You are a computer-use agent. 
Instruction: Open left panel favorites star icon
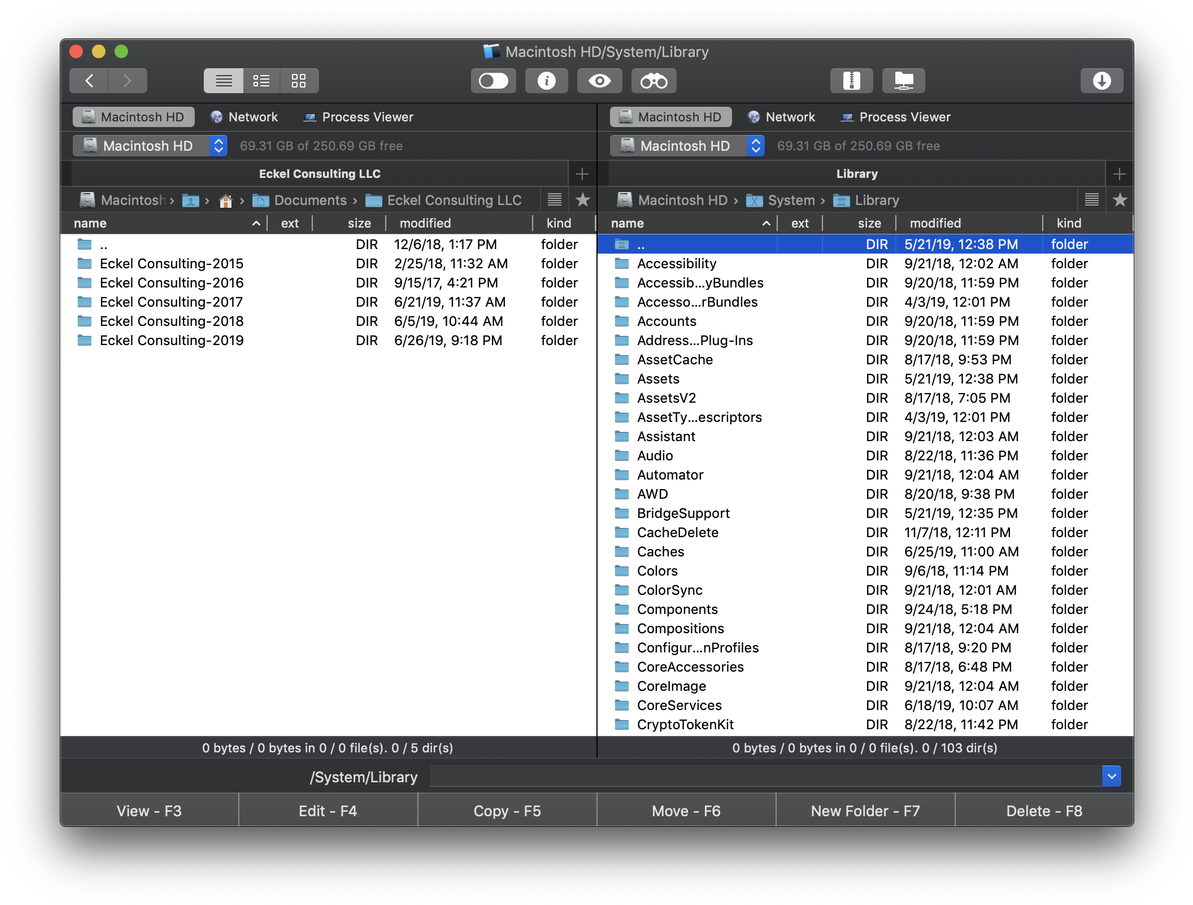(x=583, y=199)
